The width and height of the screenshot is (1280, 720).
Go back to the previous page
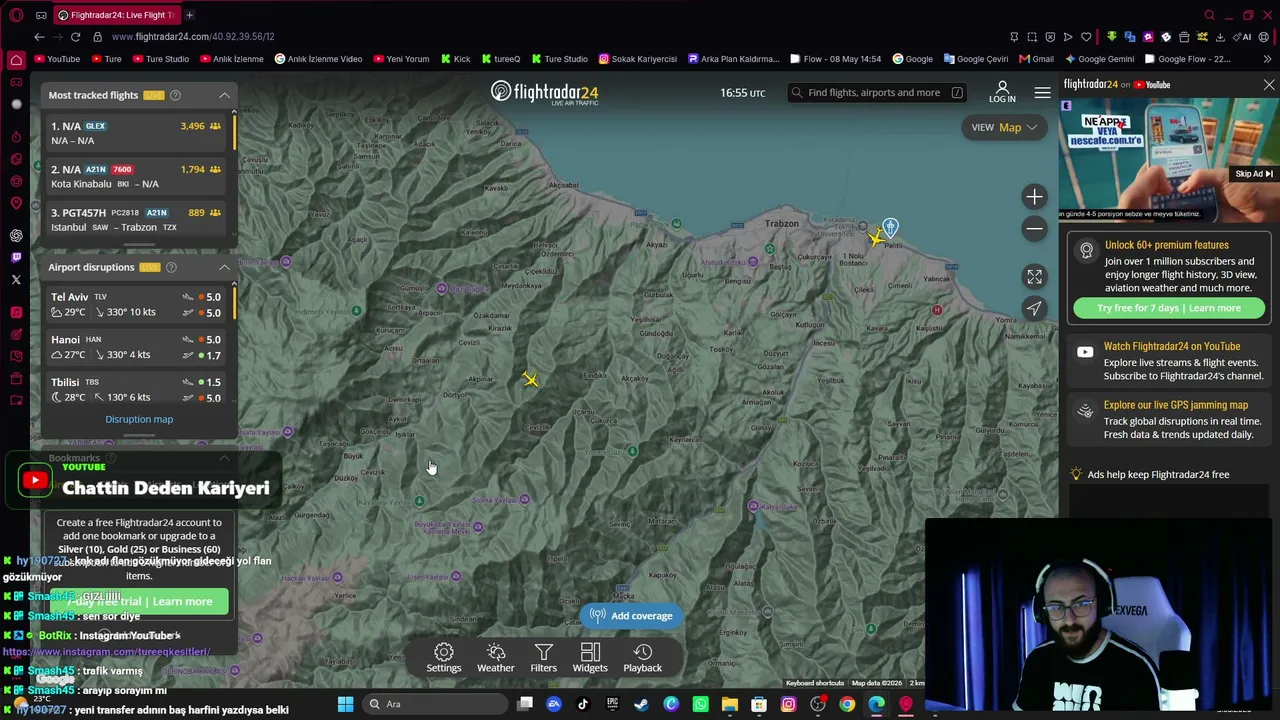click(39, 37)
